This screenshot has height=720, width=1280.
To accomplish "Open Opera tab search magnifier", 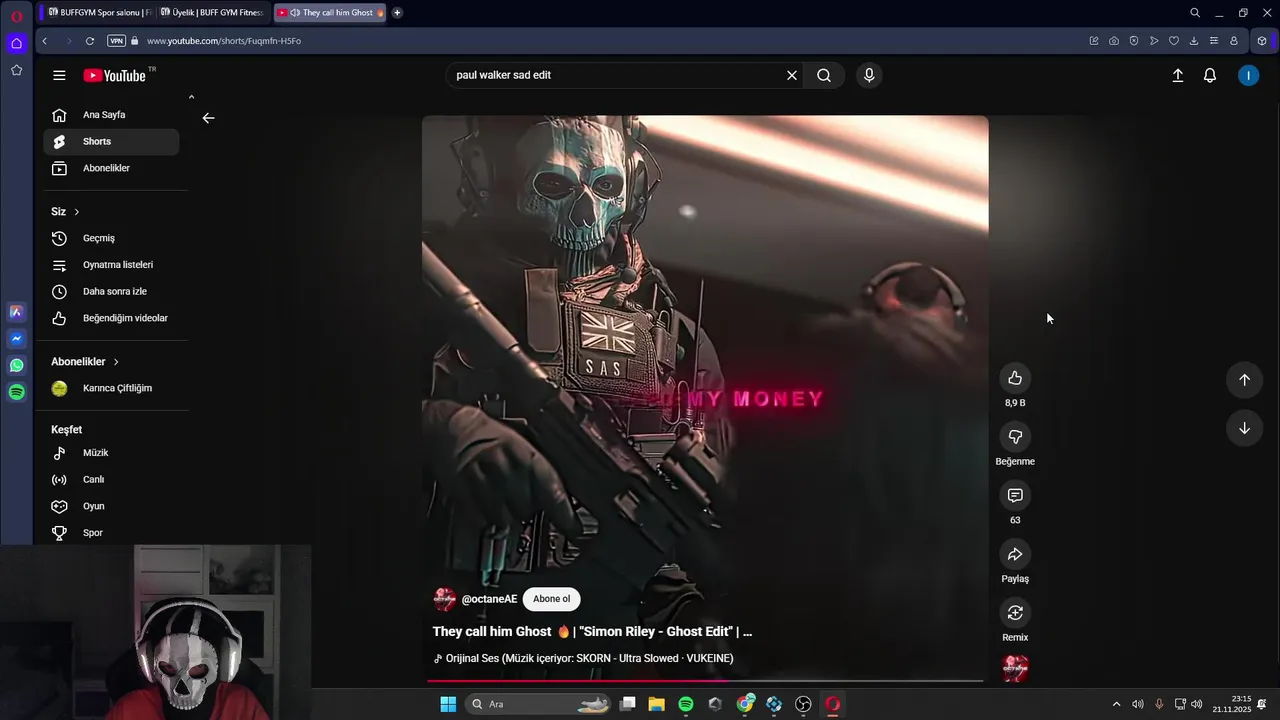I will (x=1195, y=13).
